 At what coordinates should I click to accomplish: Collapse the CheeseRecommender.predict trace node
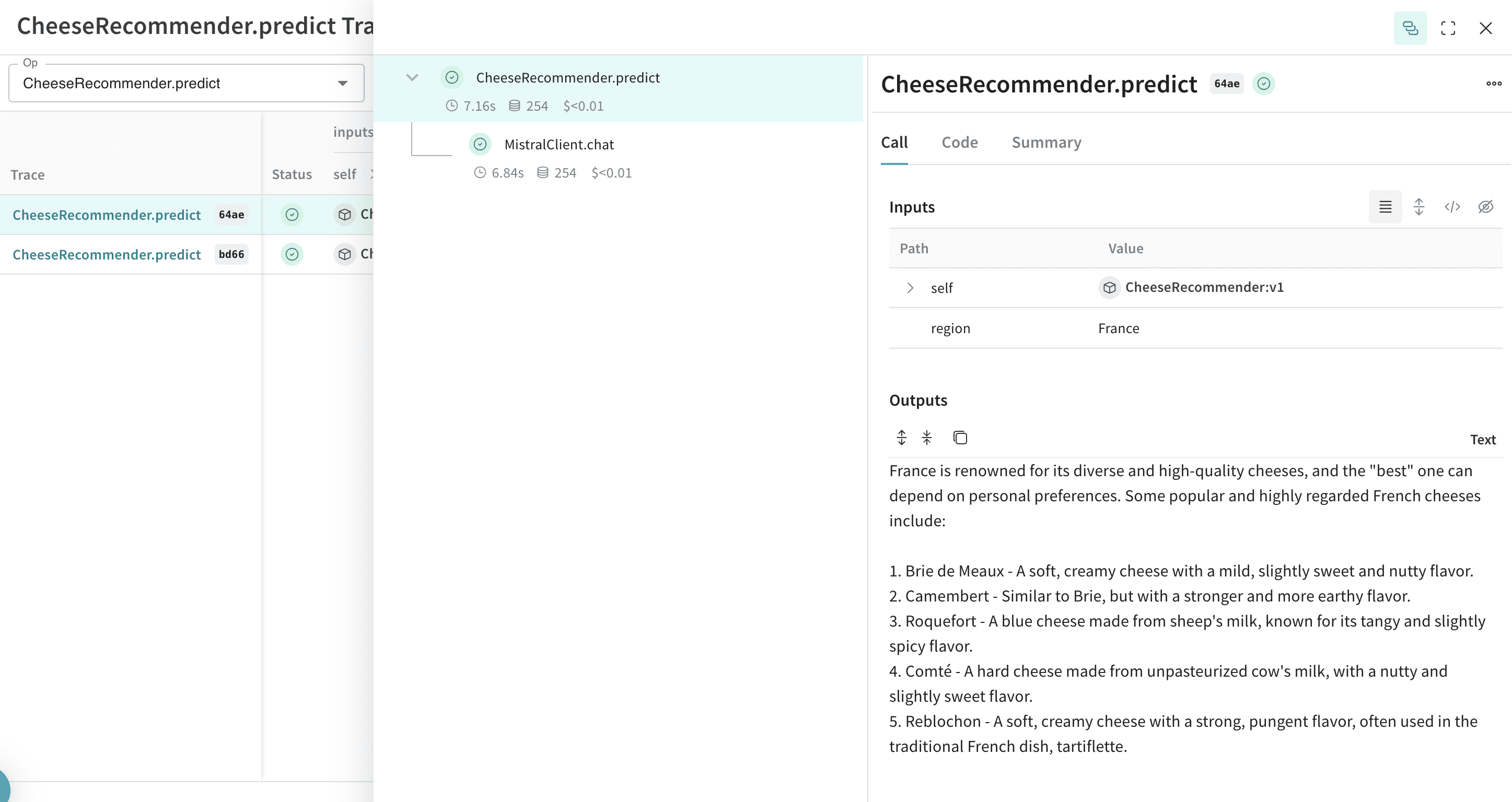click(x=412, y=77)
